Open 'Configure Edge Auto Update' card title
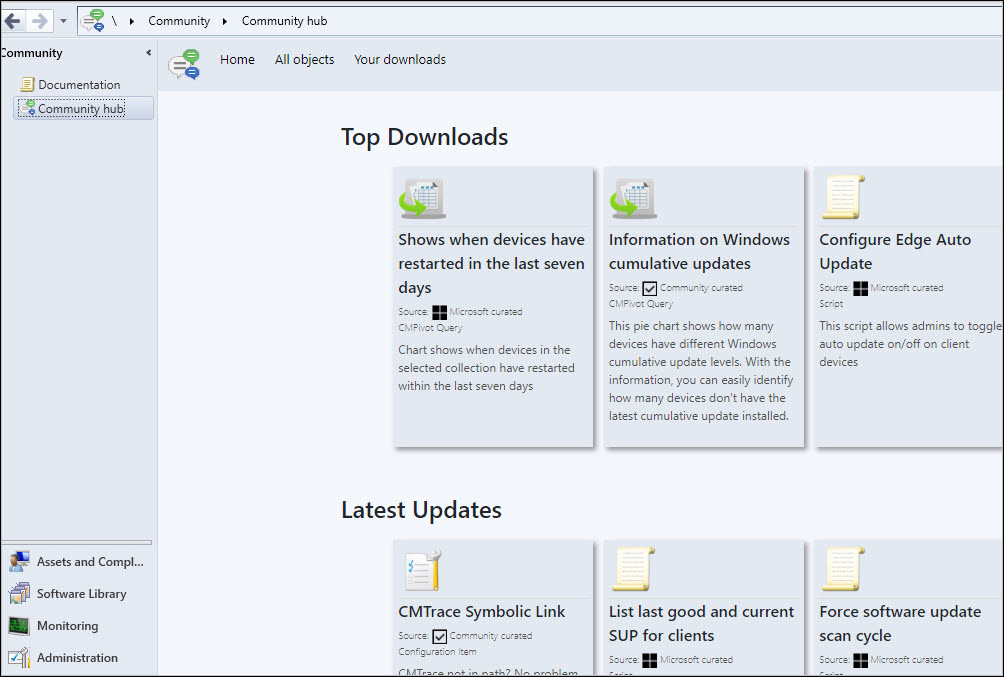The image size is (1004, 677). pyautogui.click(x=895, y=251)
